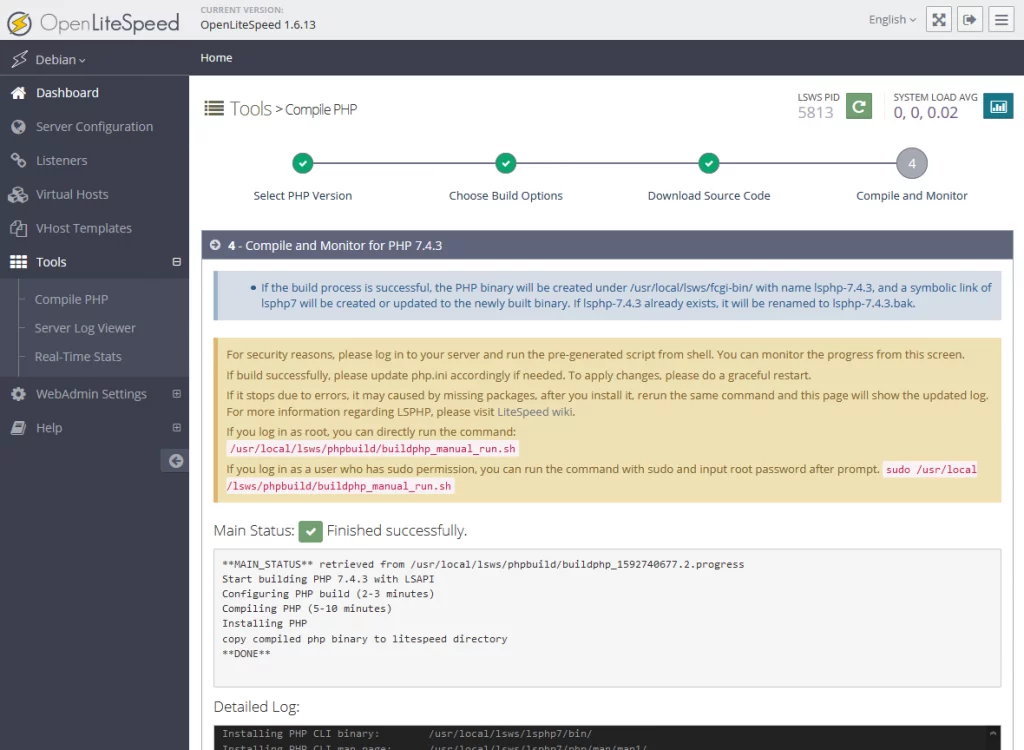The width and height of the screenshot is (1024, 750).
Task: Click the WebAdmin Settings gear icon
Action: point(18,394)
